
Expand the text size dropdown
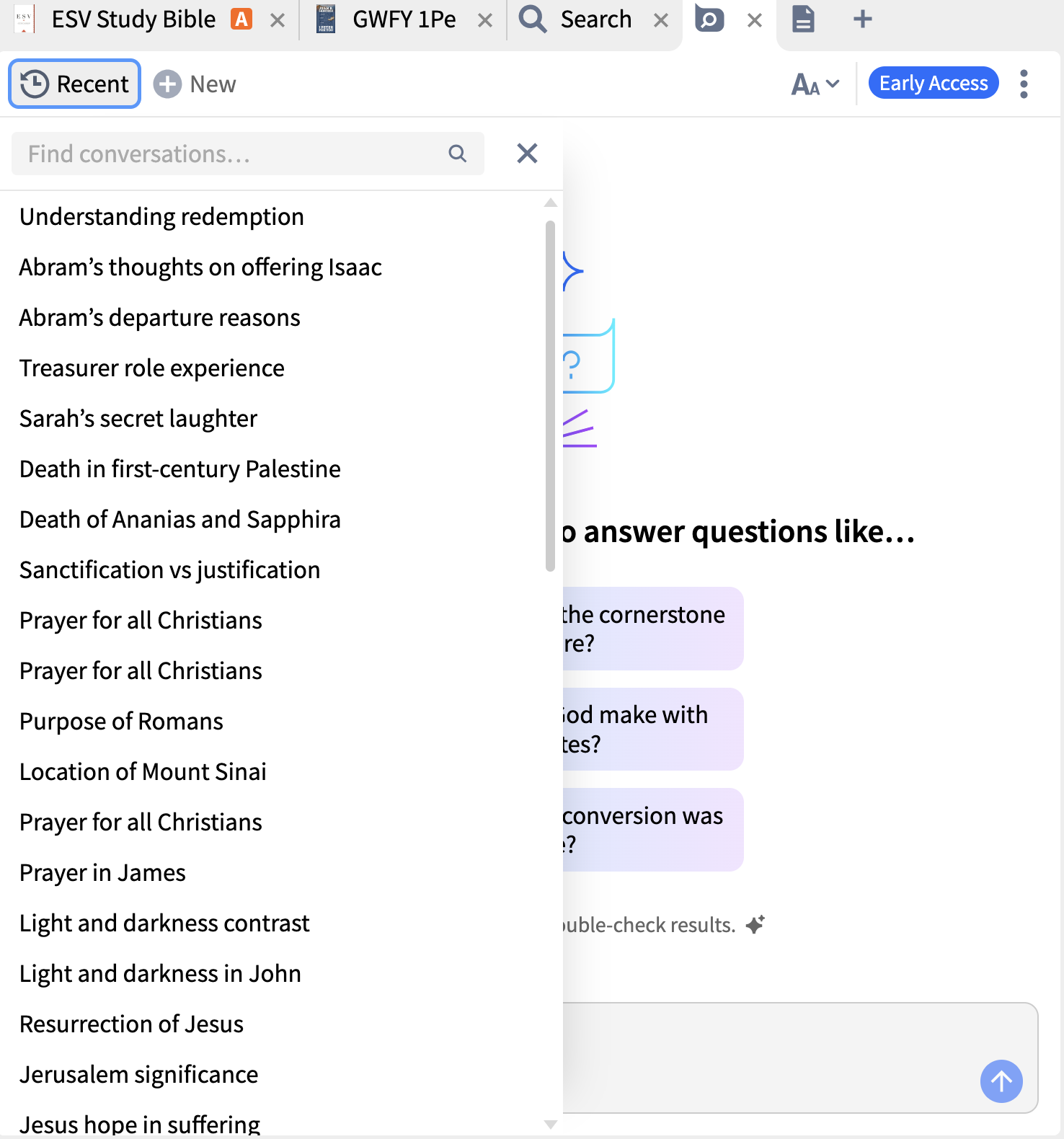tap(815, 84)
